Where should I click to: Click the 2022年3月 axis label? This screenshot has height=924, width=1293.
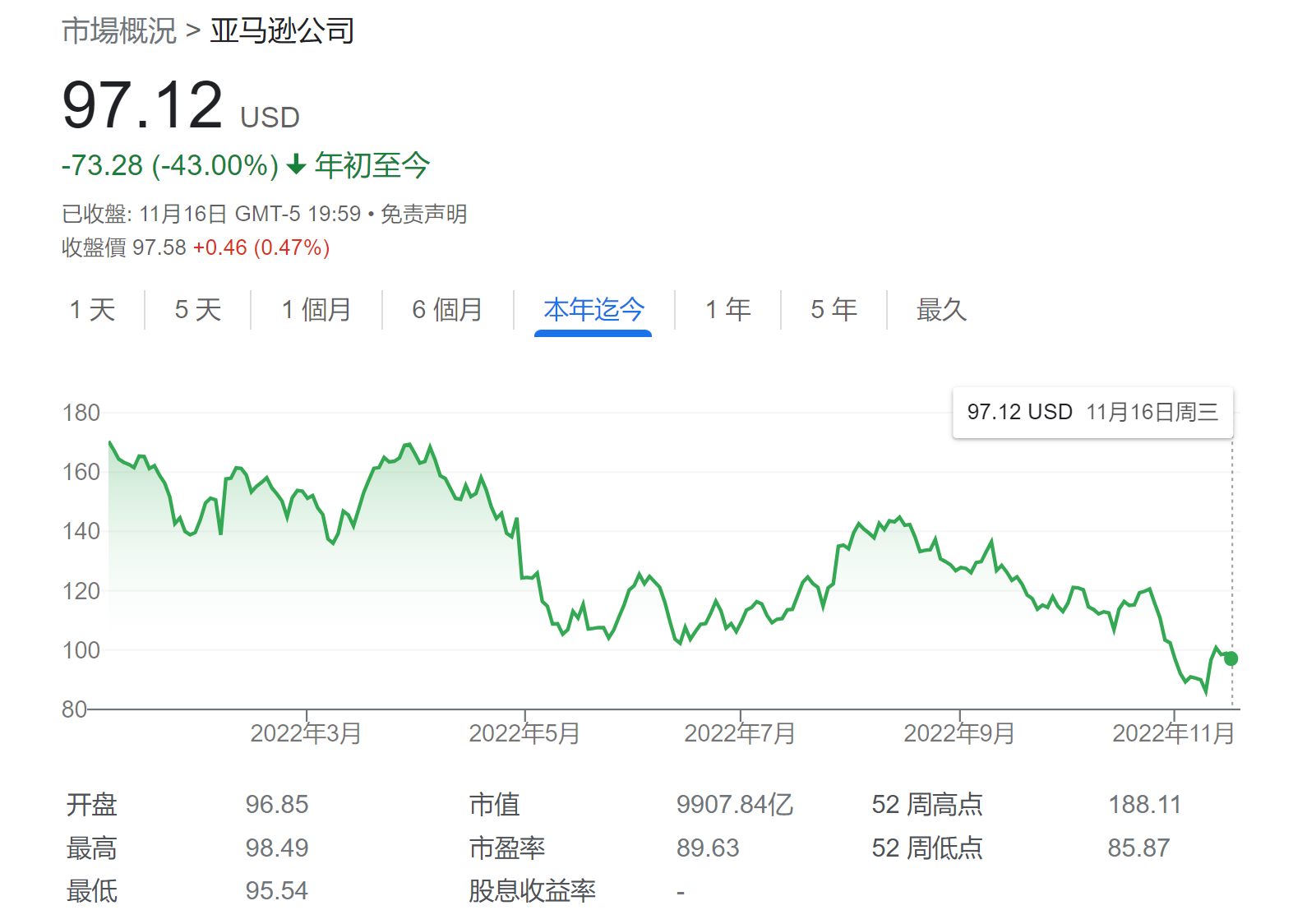click(306, 732)
